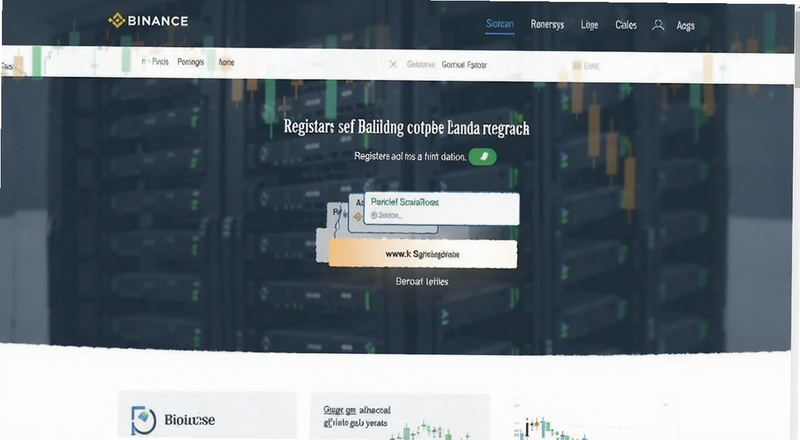Click the Bioiuose card logo icon
The height and width of the screenshot is (440, 800).
[x=143, y=420]
